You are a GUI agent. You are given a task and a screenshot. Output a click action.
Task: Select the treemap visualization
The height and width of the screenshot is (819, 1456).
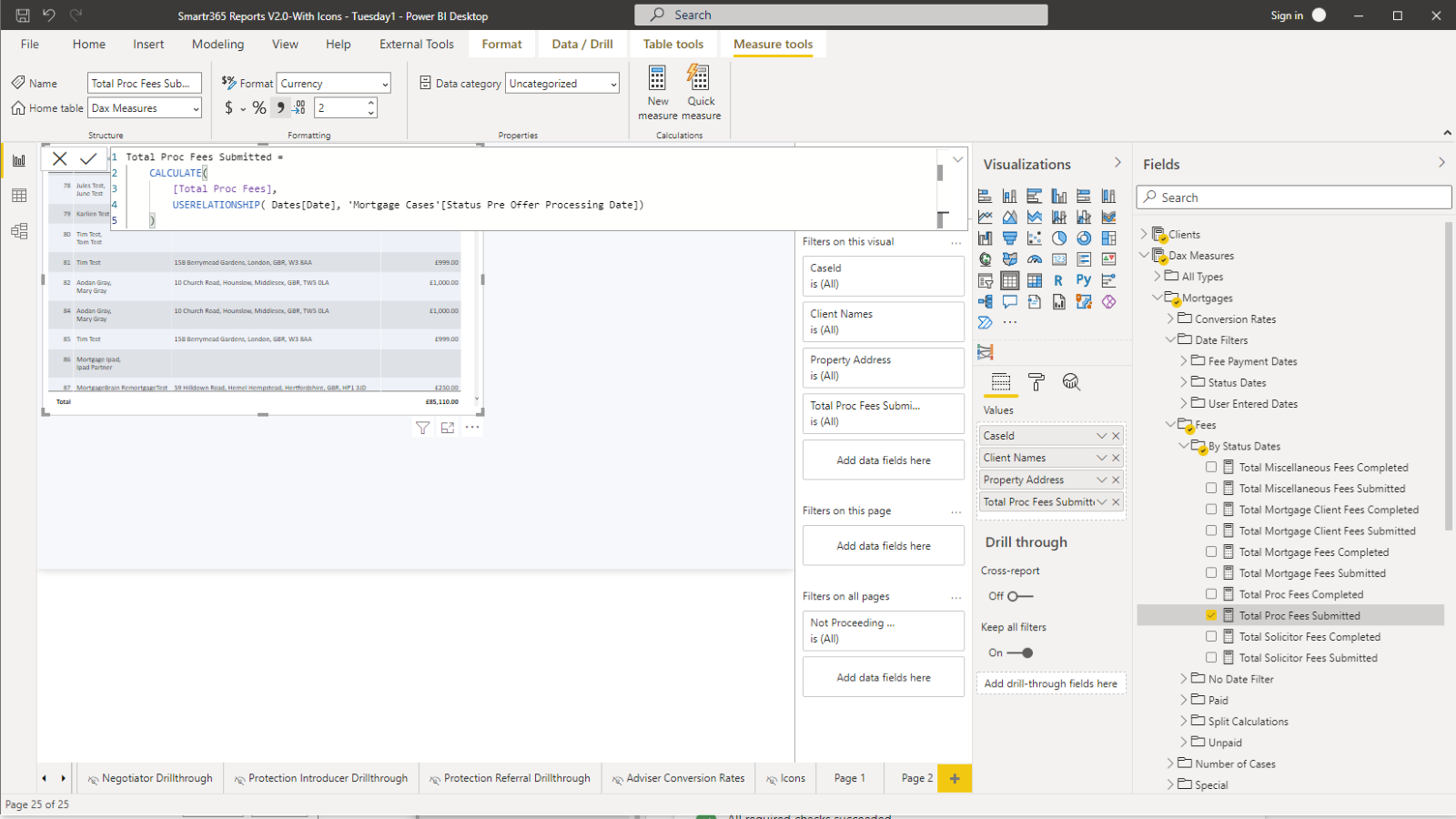pyautogui.click(x=1108, y=238)
